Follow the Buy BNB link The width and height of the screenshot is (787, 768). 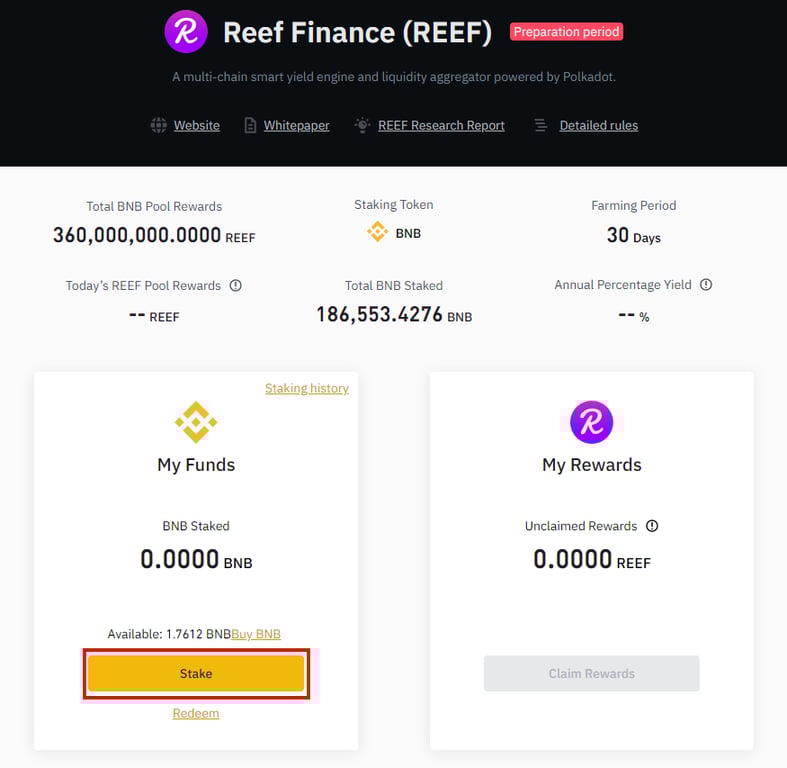tap(256, 634)
